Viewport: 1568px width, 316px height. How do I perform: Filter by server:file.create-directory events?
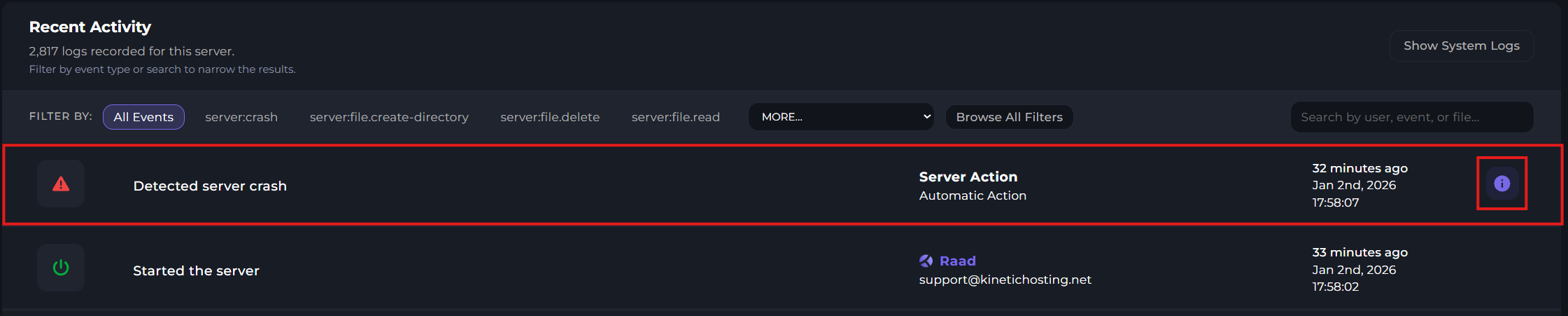click(x=389, y=117)
